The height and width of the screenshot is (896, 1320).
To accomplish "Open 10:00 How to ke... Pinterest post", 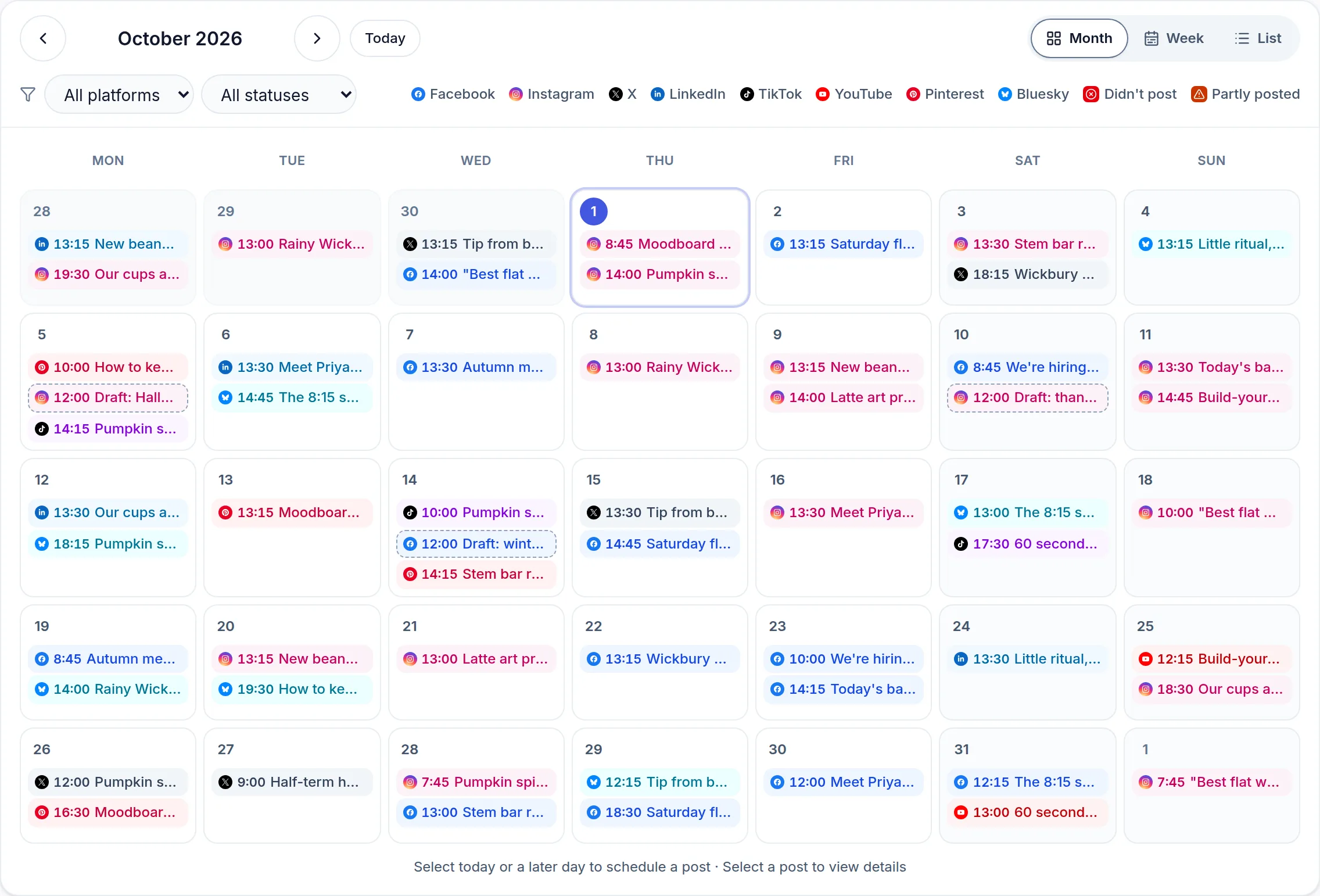I will [108, 367].
